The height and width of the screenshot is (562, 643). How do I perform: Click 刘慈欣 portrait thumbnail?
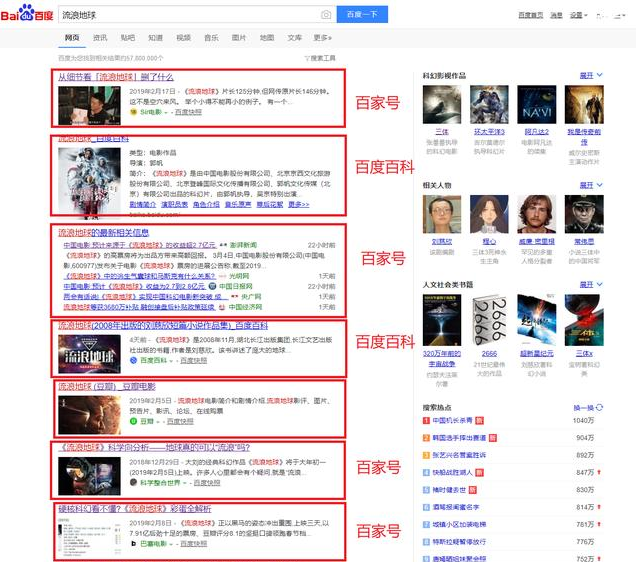tap(442, 214)
